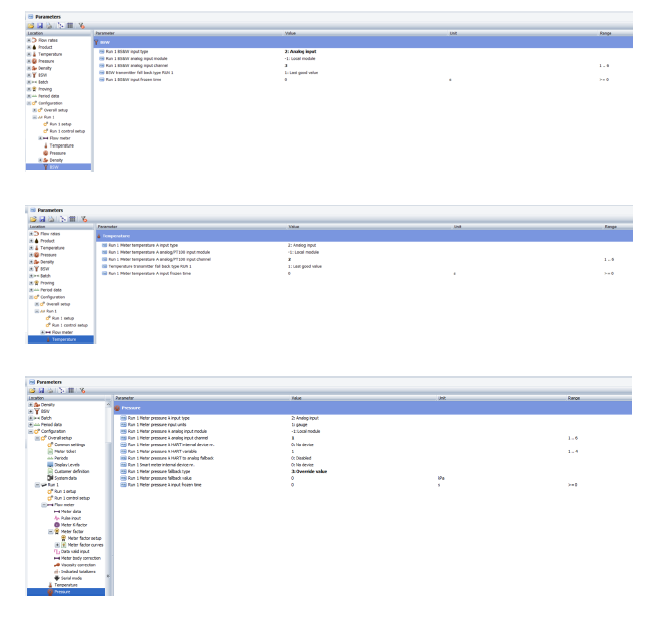Image resolution: width=651 pixels, height=618 pixels.
Task: Select Meter K-factor in bottom Pressure window
Action: coord(74,525)
